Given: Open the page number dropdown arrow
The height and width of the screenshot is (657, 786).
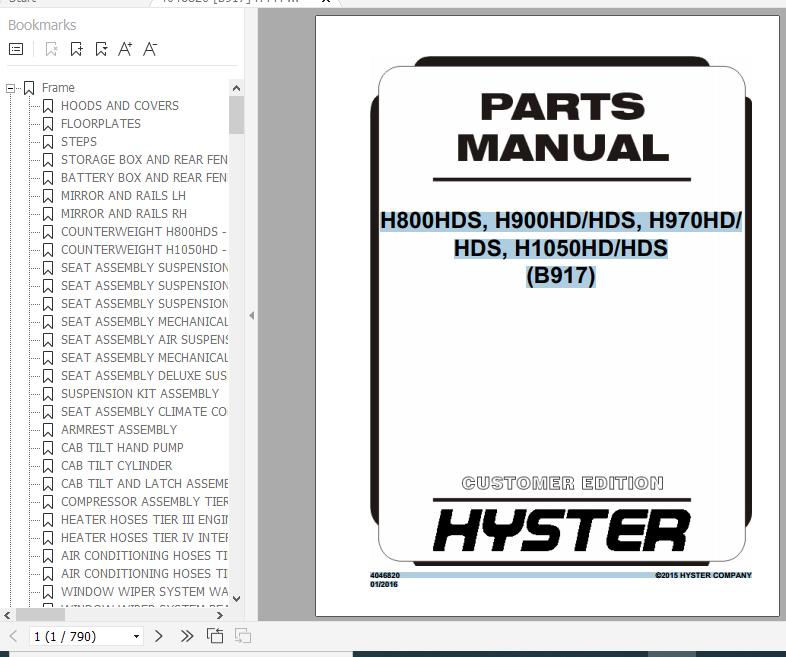Looking at the screenshot, I should point(136,636).
